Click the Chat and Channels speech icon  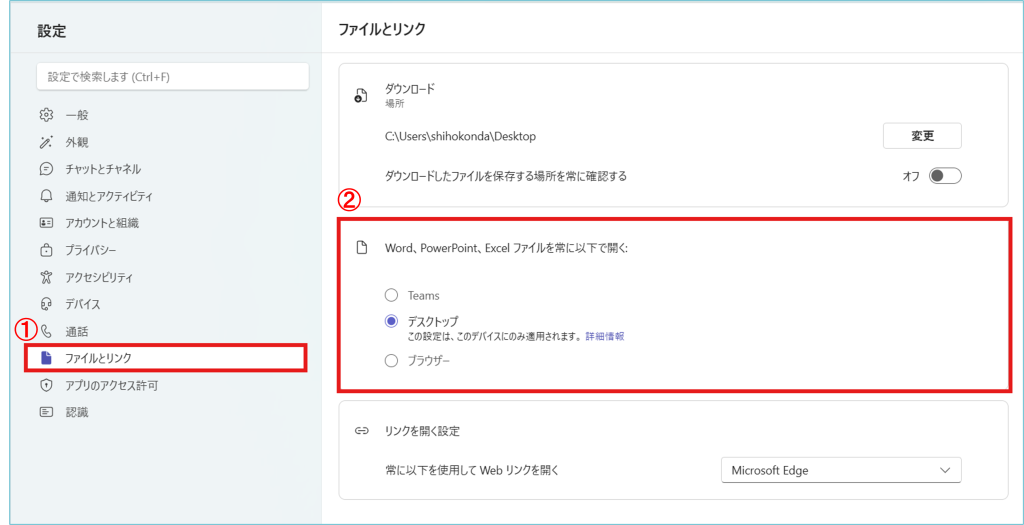[x=45, y=169]
